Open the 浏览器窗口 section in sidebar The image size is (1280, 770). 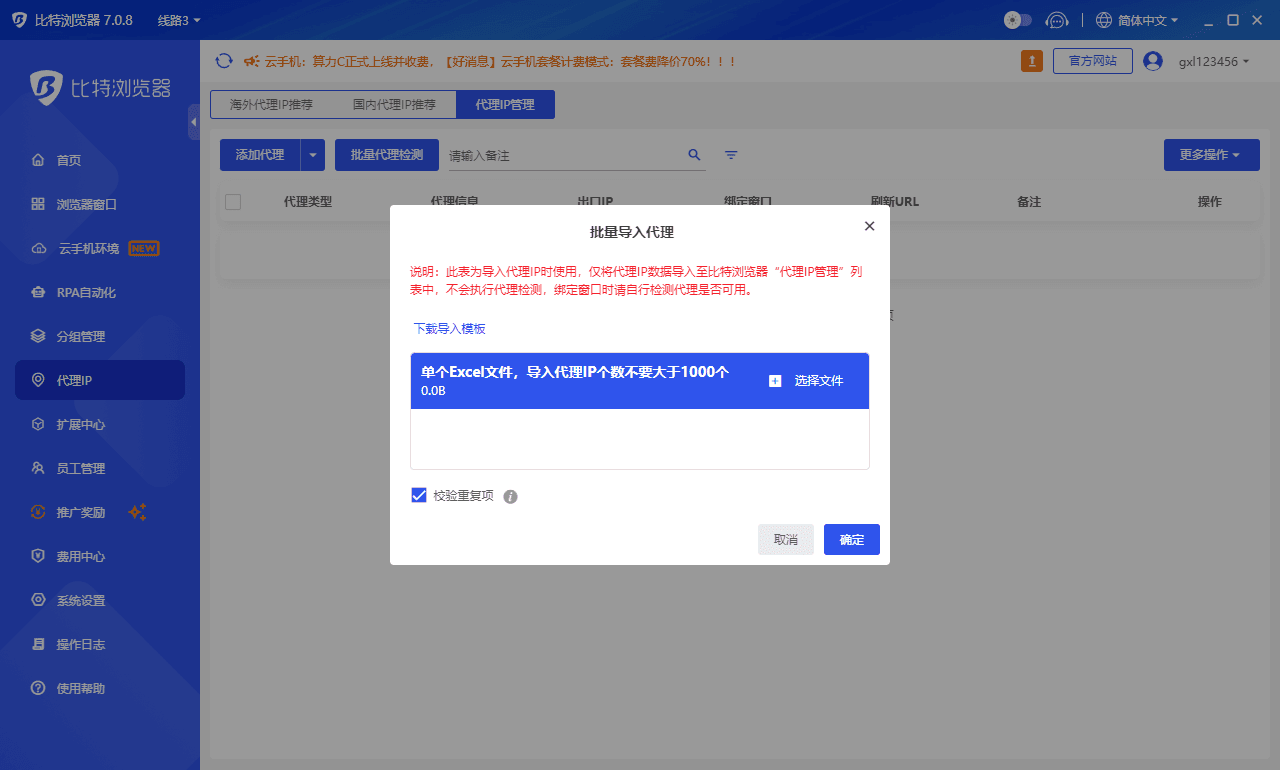85,203
